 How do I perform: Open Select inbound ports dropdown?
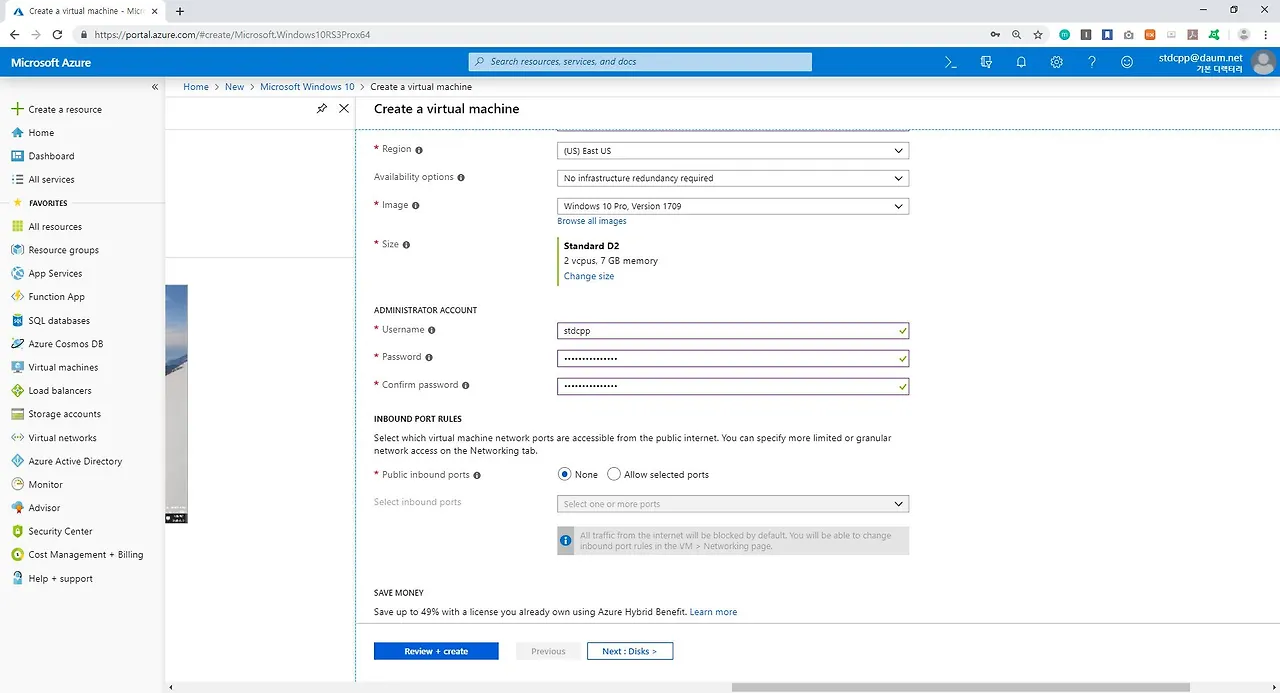click(x=733, y=504)
